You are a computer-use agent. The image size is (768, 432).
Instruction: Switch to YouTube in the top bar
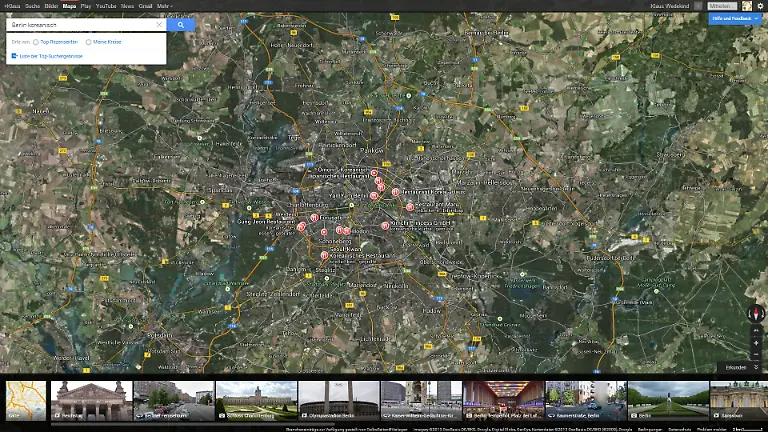(106, 6)
